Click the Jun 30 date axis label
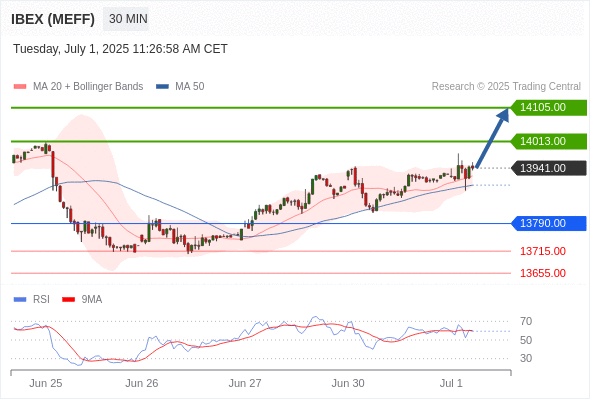This screenshot has width=590, height=400. [x=348, y=383]
